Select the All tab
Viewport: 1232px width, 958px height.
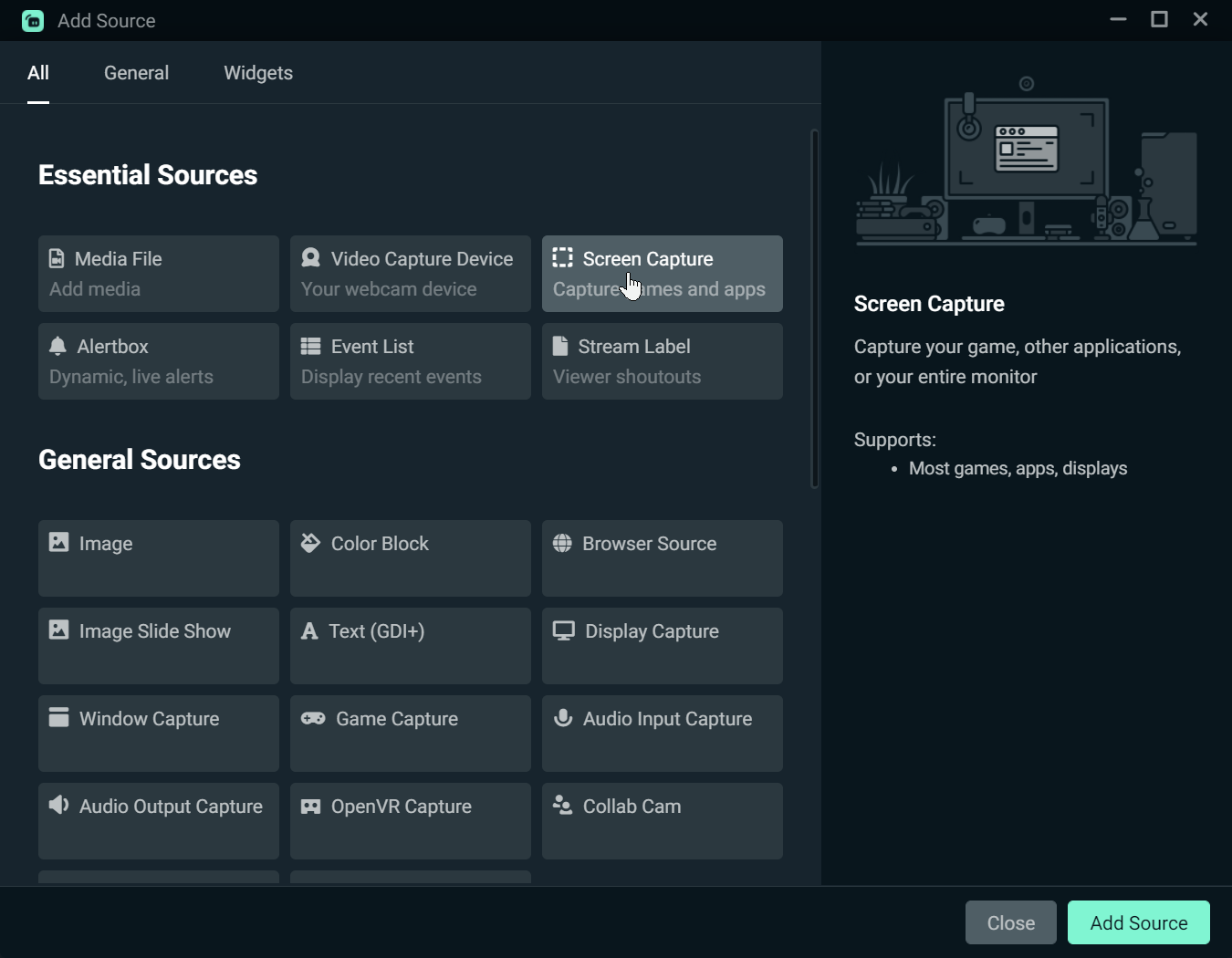(x=38, y=73)
